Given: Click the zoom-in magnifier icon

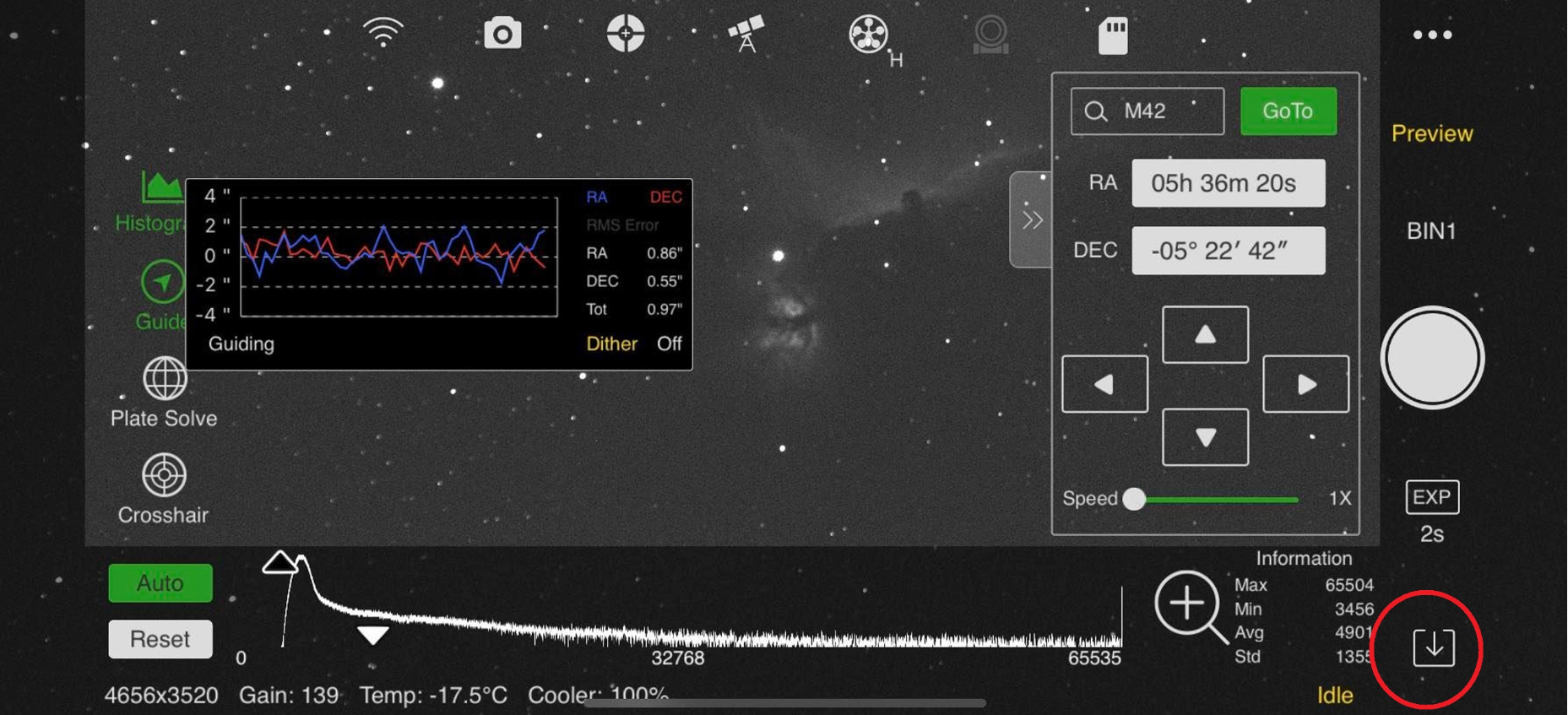Looking at the screenshot, I should pos(1191,607).
